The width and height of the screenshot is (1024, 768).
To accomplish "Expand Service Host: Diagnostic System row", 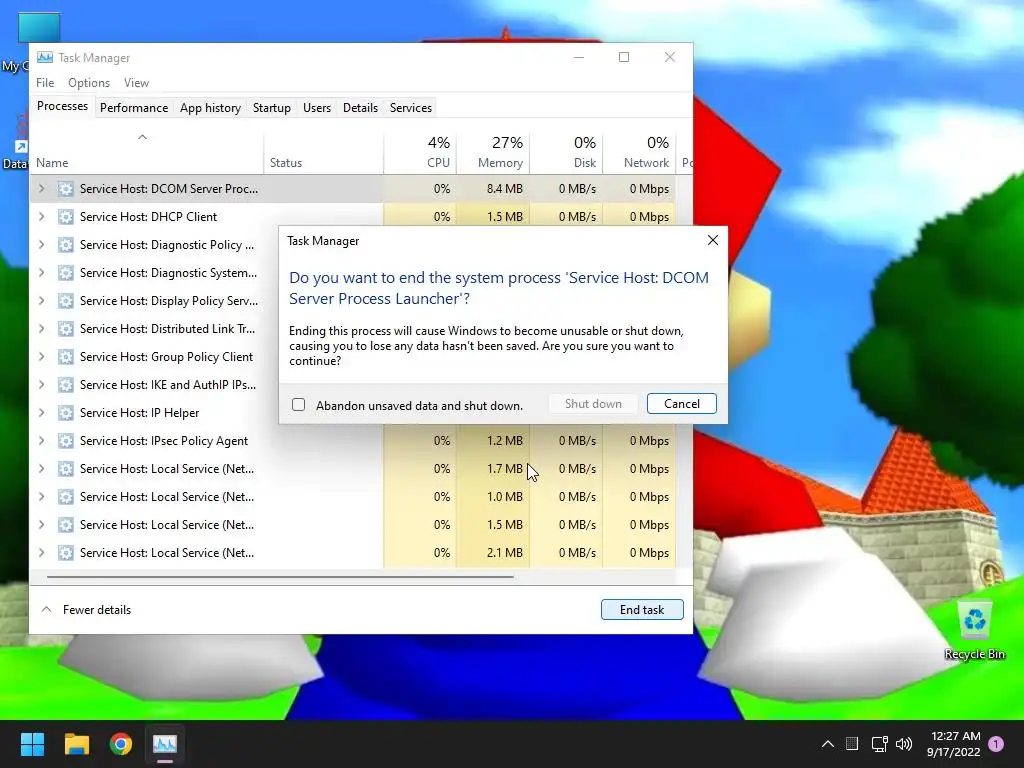I will tap(42, 273).
